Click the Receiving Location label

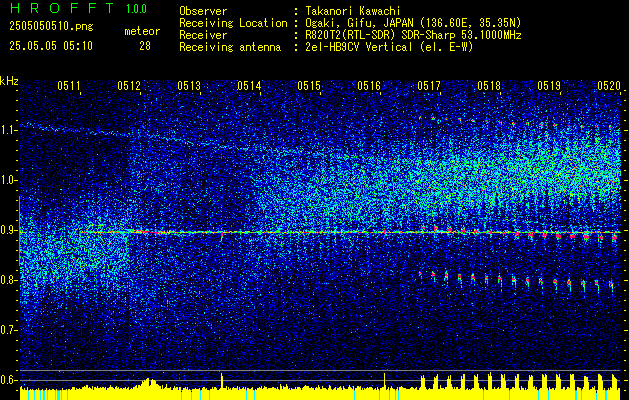[233, 23]
